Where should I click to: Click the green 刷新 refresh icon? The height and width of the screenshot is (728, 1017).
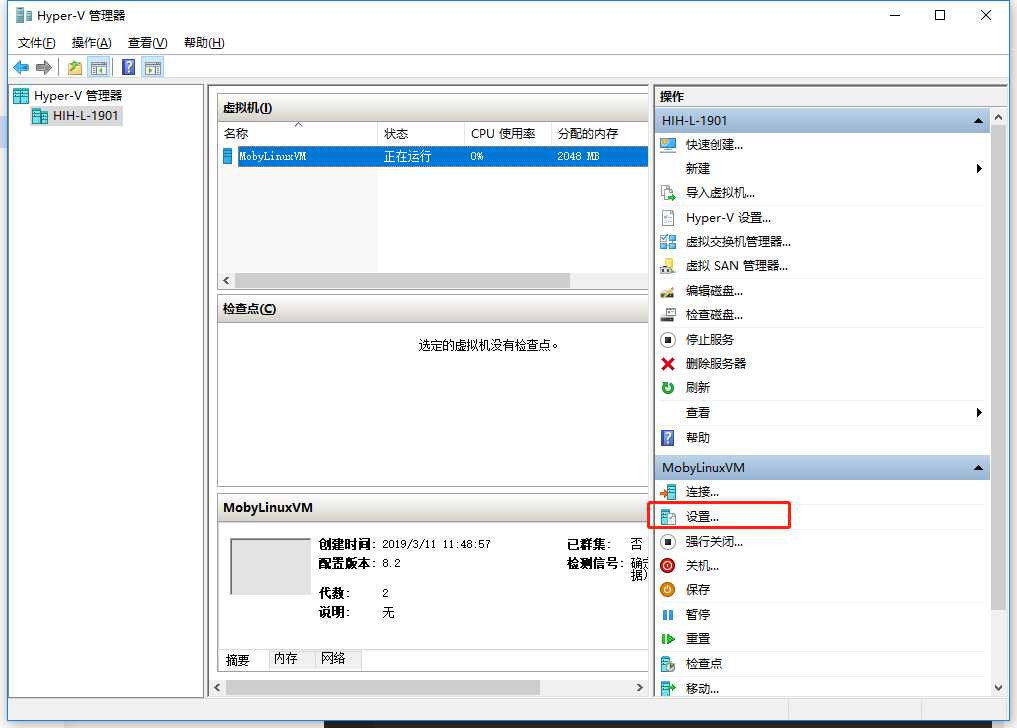(x=668, y=387)
